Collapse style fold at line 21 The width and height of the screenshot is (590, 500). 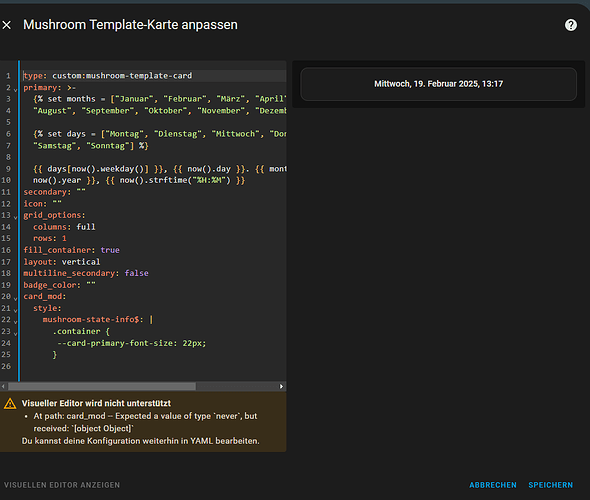point(15,310)
